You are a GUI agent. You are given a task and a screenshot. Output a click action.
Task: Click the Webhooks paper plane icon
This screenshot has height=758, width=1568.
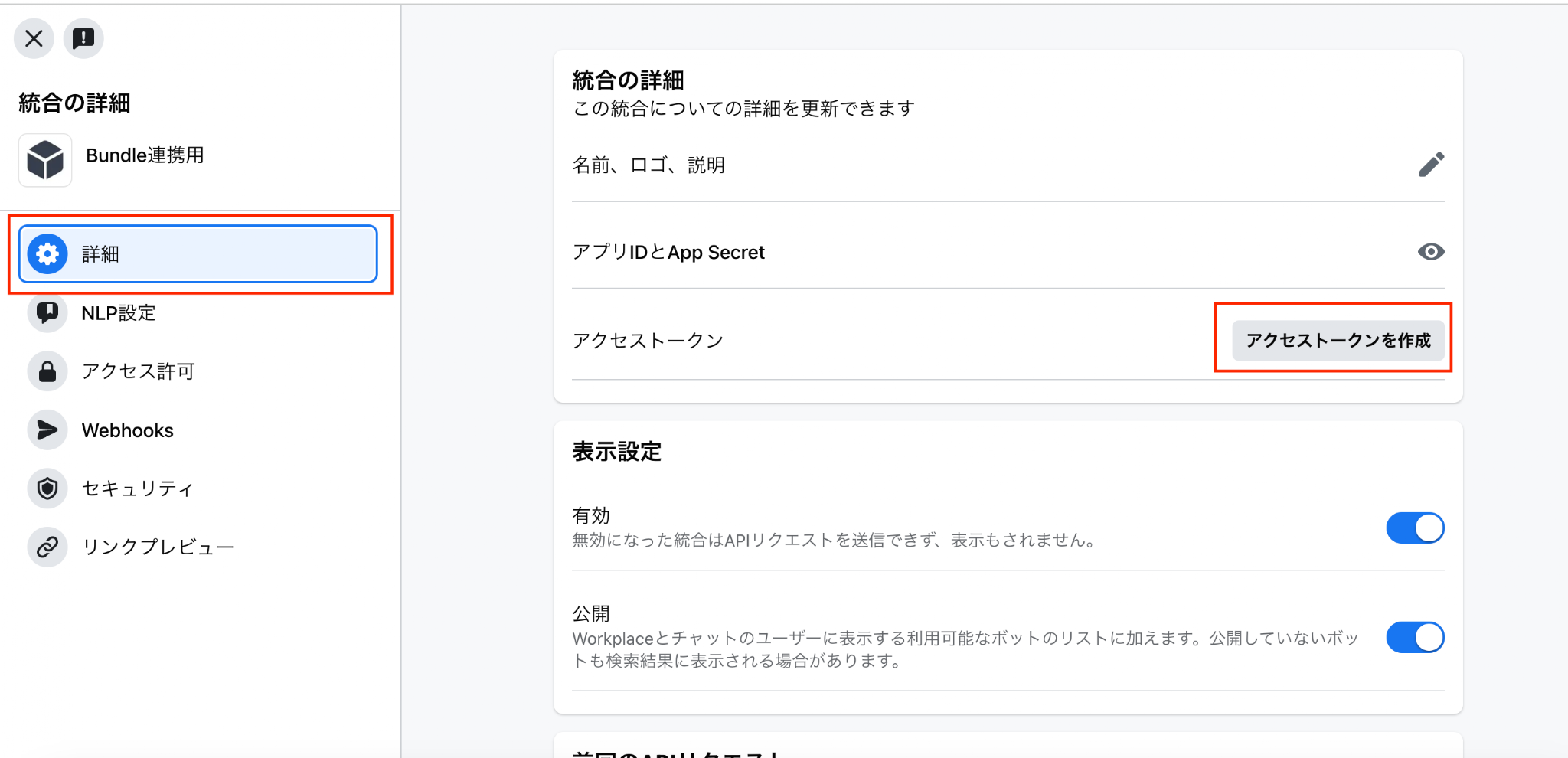click(x=47, y=430)
